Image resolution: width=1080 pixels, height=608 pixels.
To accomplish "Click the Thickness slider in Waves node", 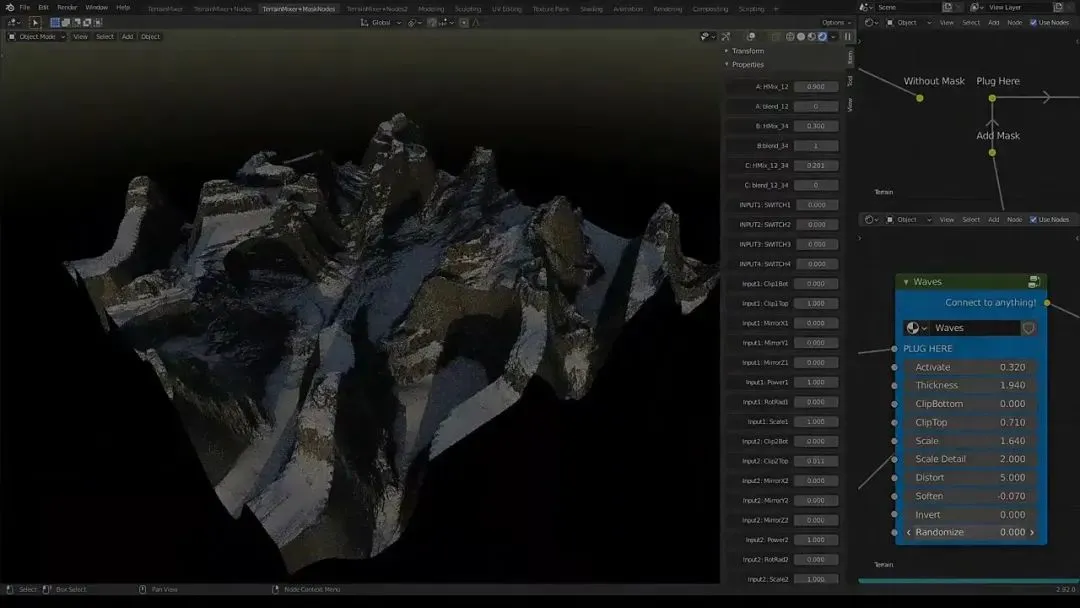I will click(x=970, y=386).
